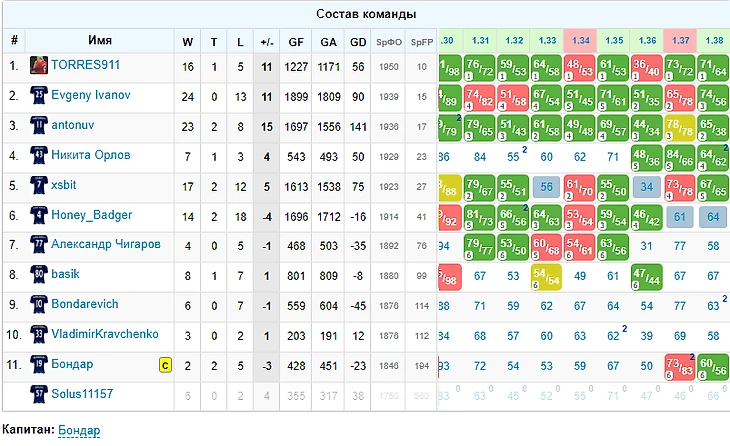Click jersey icon next to antonuv
Viewport: 730px width, 446px height.
pos(40,126)
